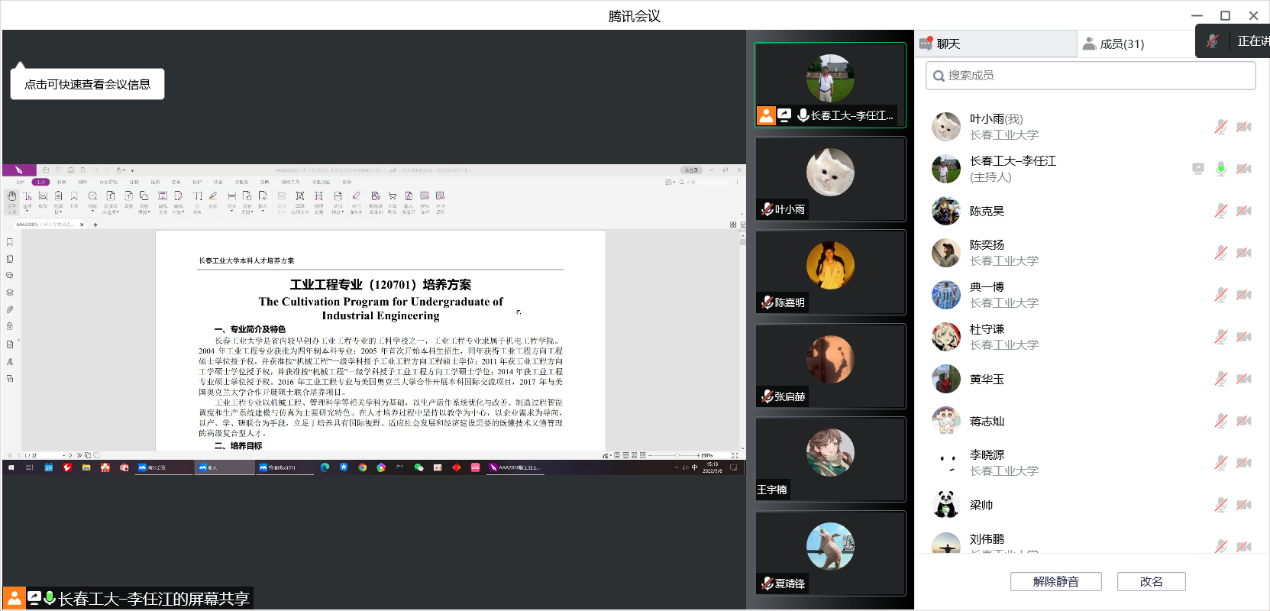Toggle microphone for 叶小雨(我) in member list
The image size is (1270, 611).
[x=1220, y=127]
